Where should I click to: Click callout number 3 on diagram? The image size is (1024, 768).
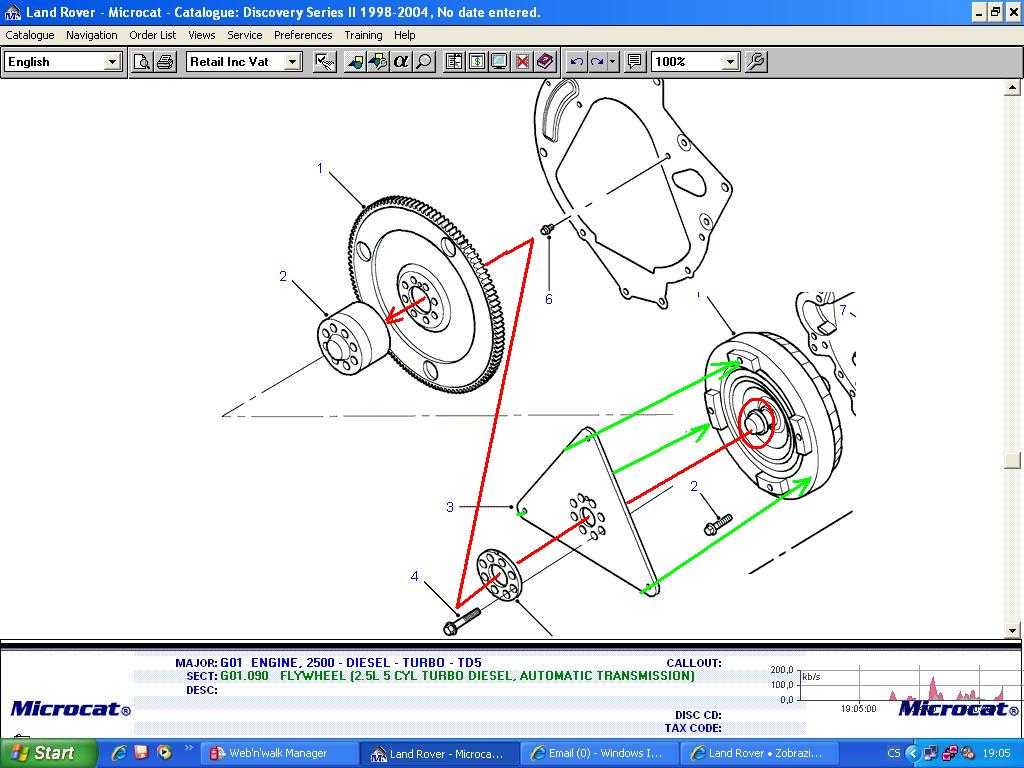(x=450, y=508)
